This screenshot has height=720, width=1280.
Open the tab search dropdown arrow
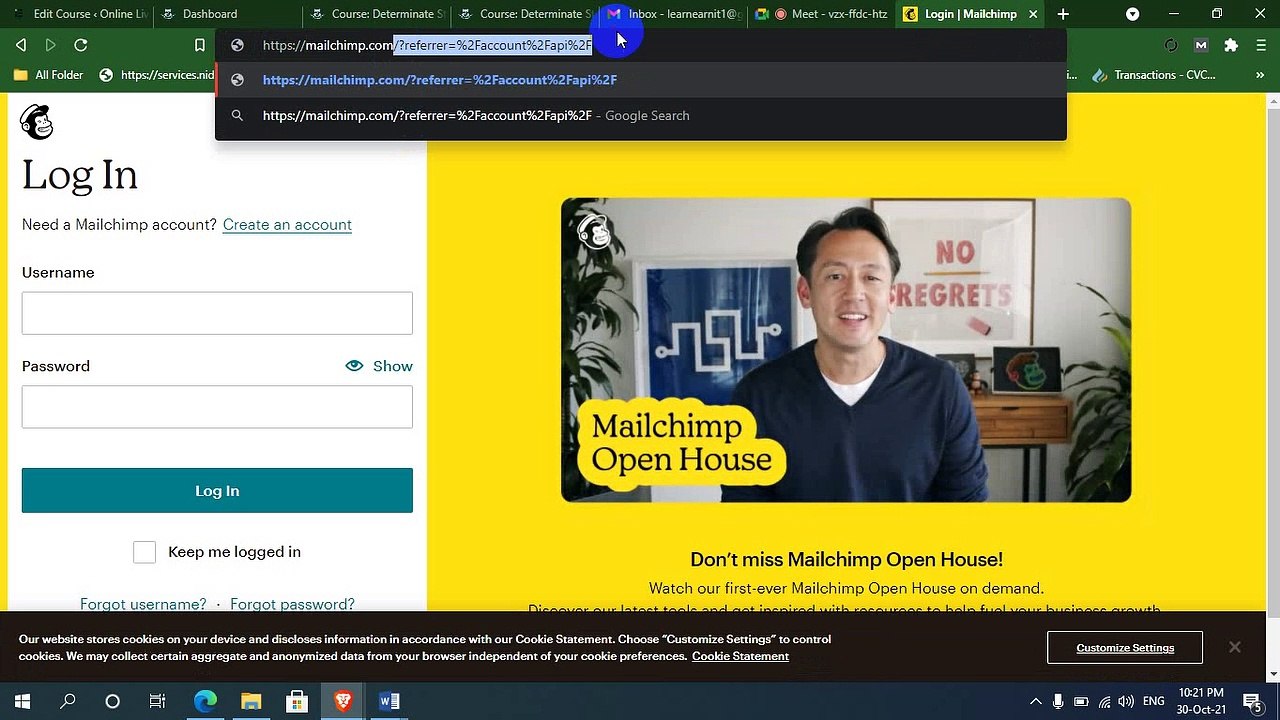(1132, 14)
